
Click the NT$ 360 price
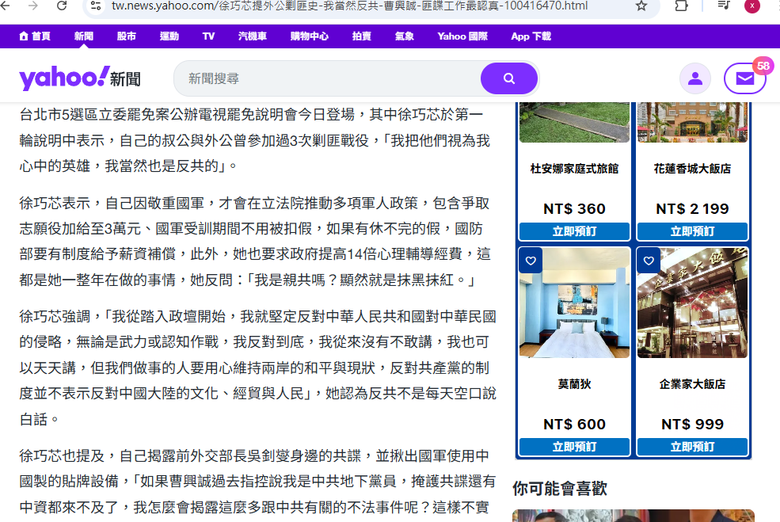coord(575,209)
